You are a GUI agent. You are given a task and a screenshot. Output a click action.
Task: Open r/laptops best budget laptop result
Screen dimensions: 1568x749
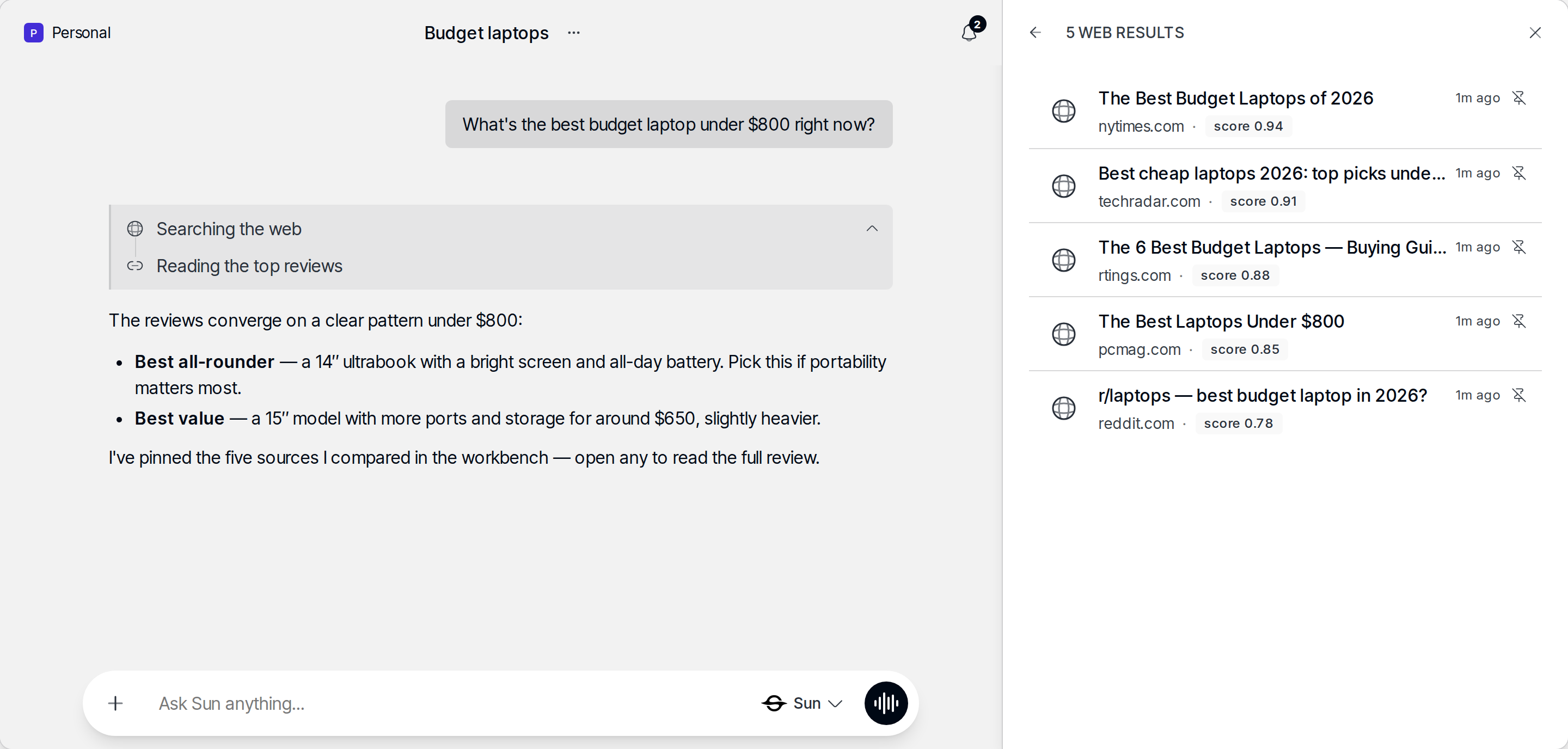[1262, 396]
